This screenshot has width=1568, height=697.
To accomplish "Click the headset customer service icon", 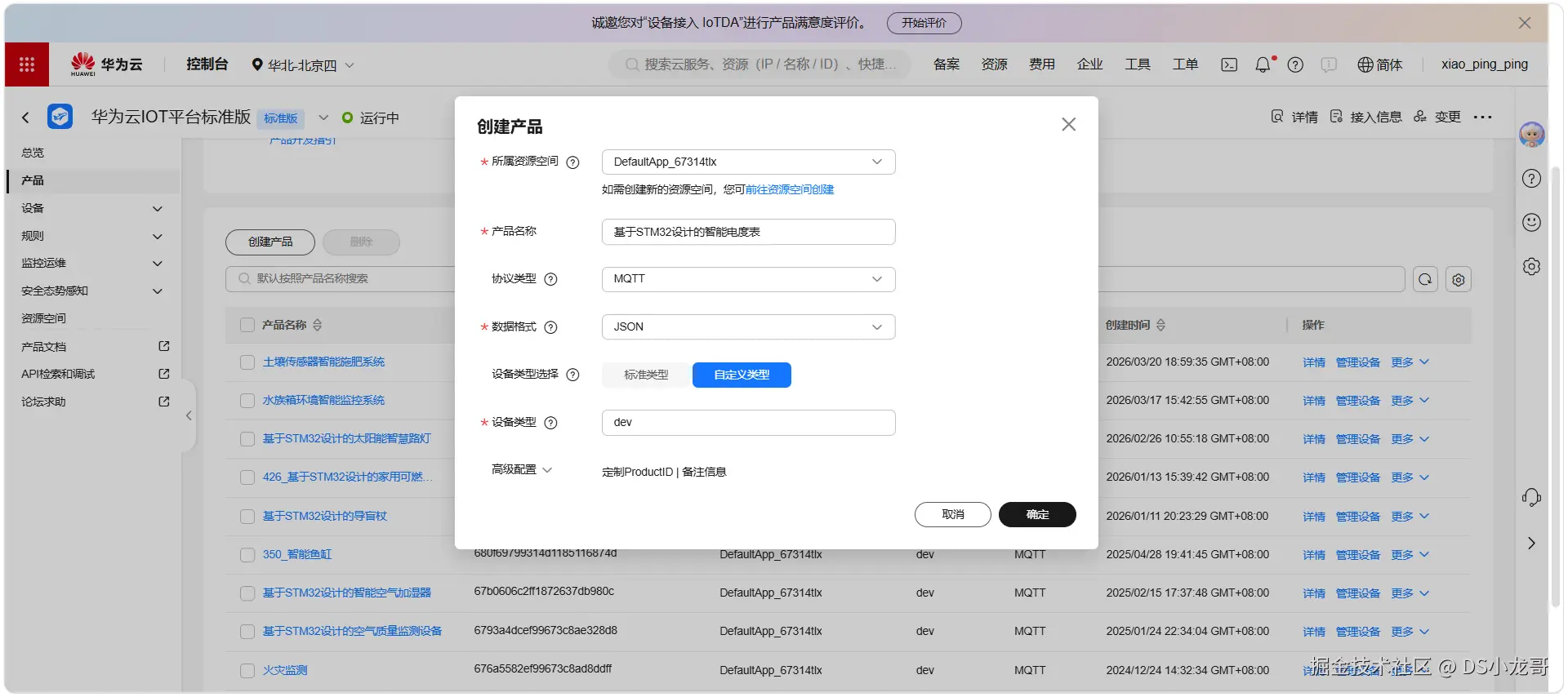I will [x=1531, y=497].
